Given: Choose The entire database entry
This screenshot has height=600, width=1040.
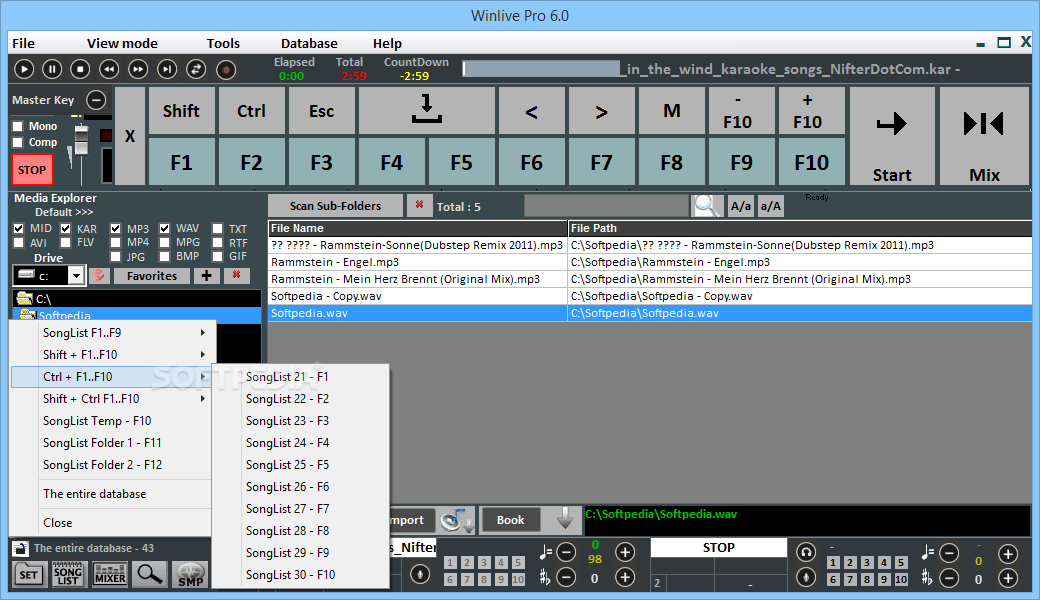Looking at the screenshot, I should click(110, 494).
